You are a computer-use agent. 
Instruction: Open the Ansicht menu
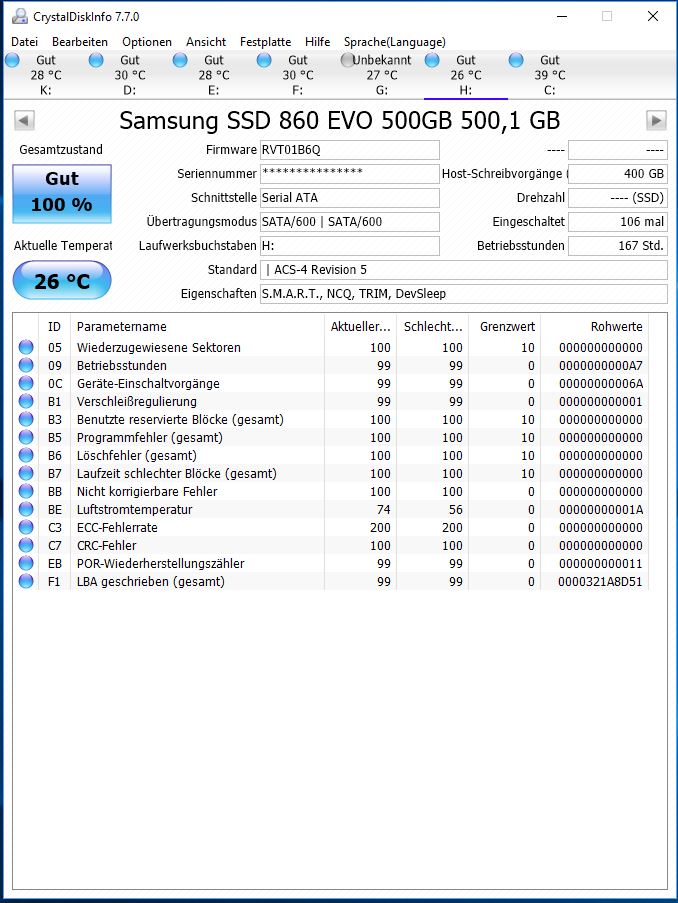tap(206, 42)
